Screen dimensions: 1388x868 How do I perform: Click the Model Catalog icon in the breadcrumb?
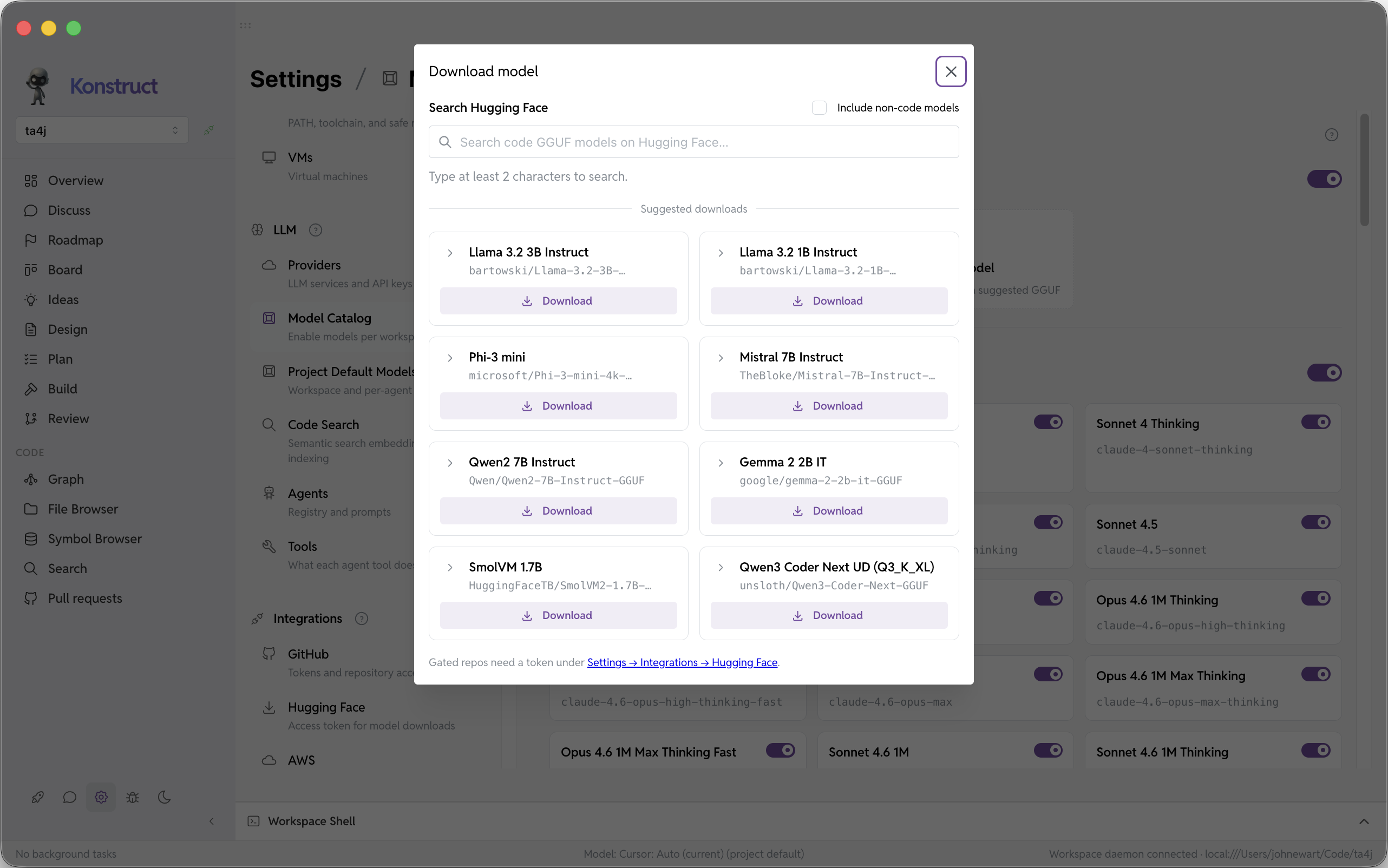(390, 78)
